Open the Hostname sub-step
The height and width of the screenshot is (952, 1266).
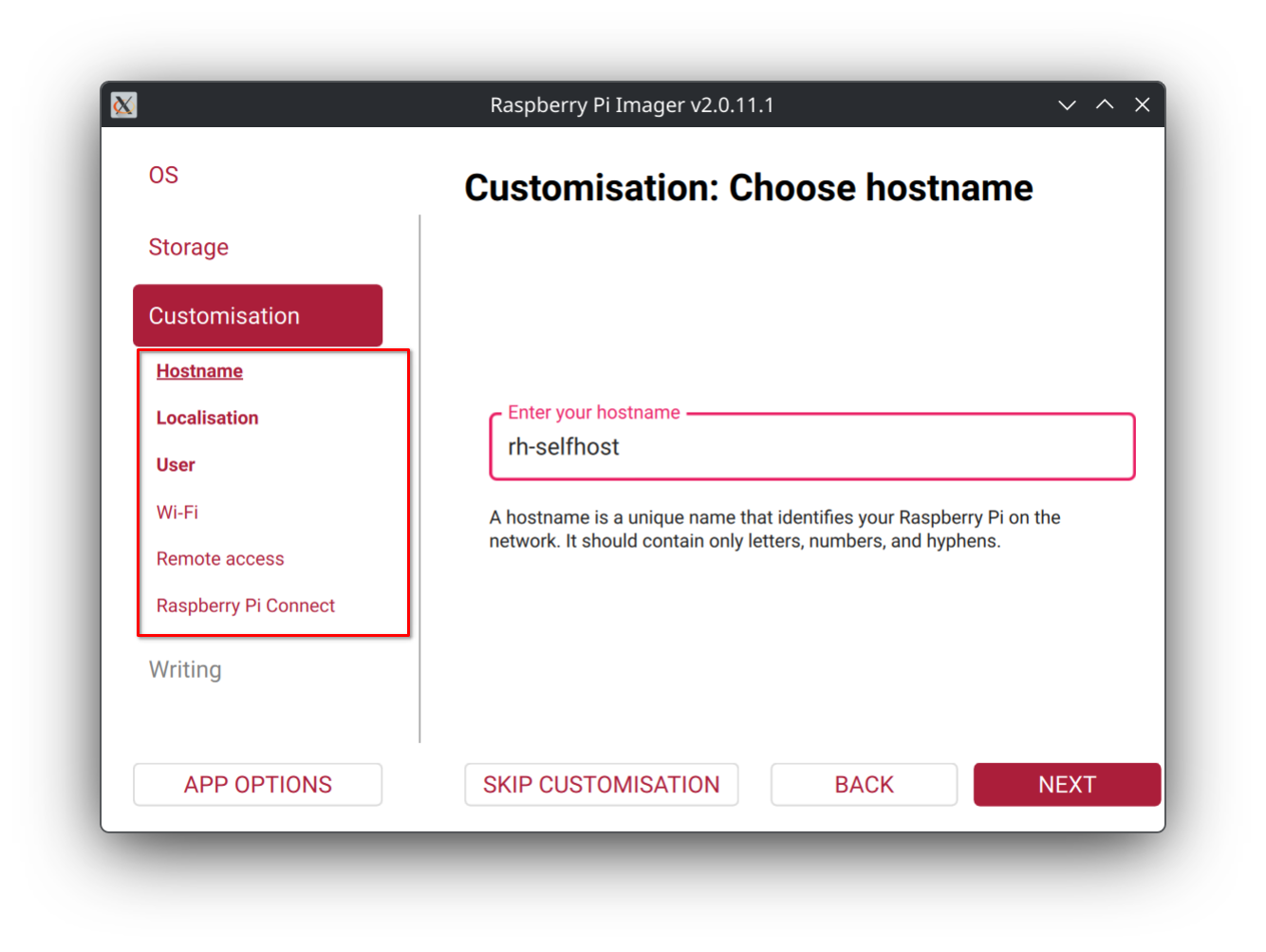(199, 371)
